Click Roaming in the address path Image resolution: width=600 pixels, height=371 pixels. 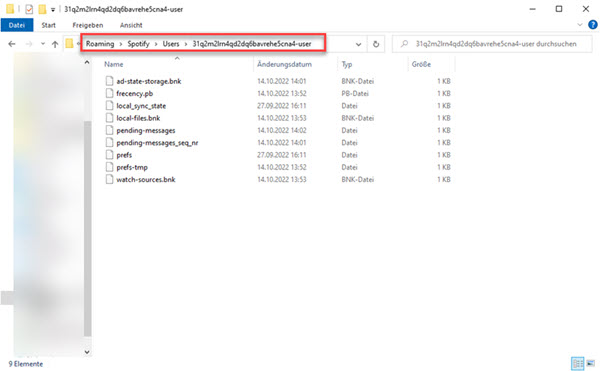[100, 44]
